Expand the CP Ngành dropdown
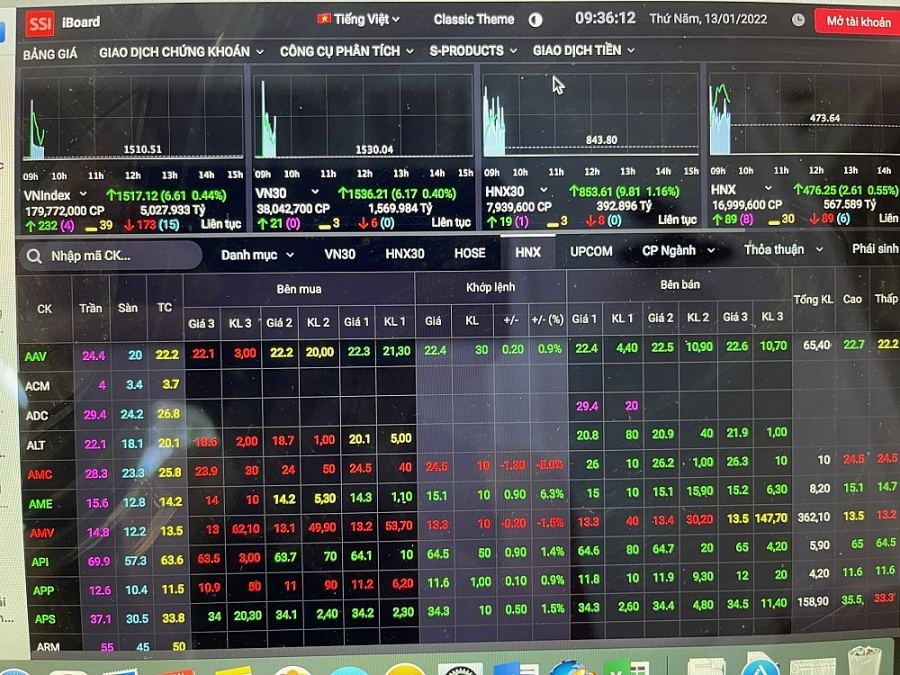900x675 pixels. (x=679, y=250)
